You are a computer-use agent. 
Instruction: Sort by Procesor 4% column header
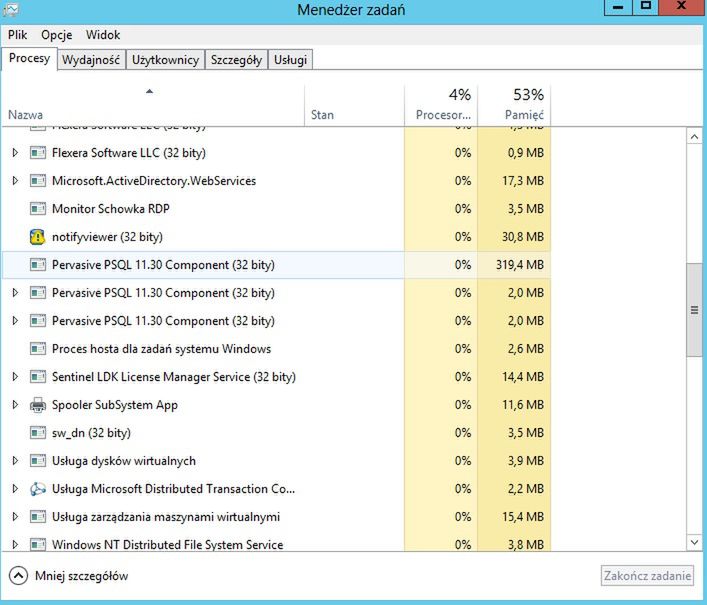click(441, 105)
